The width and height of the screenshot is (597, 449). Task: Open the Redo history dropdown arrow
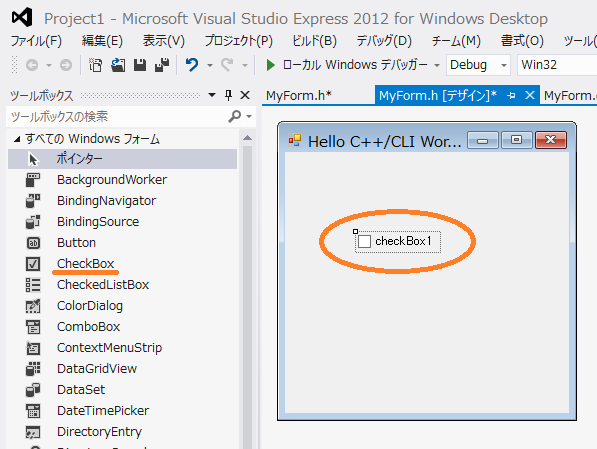point(245,66)
